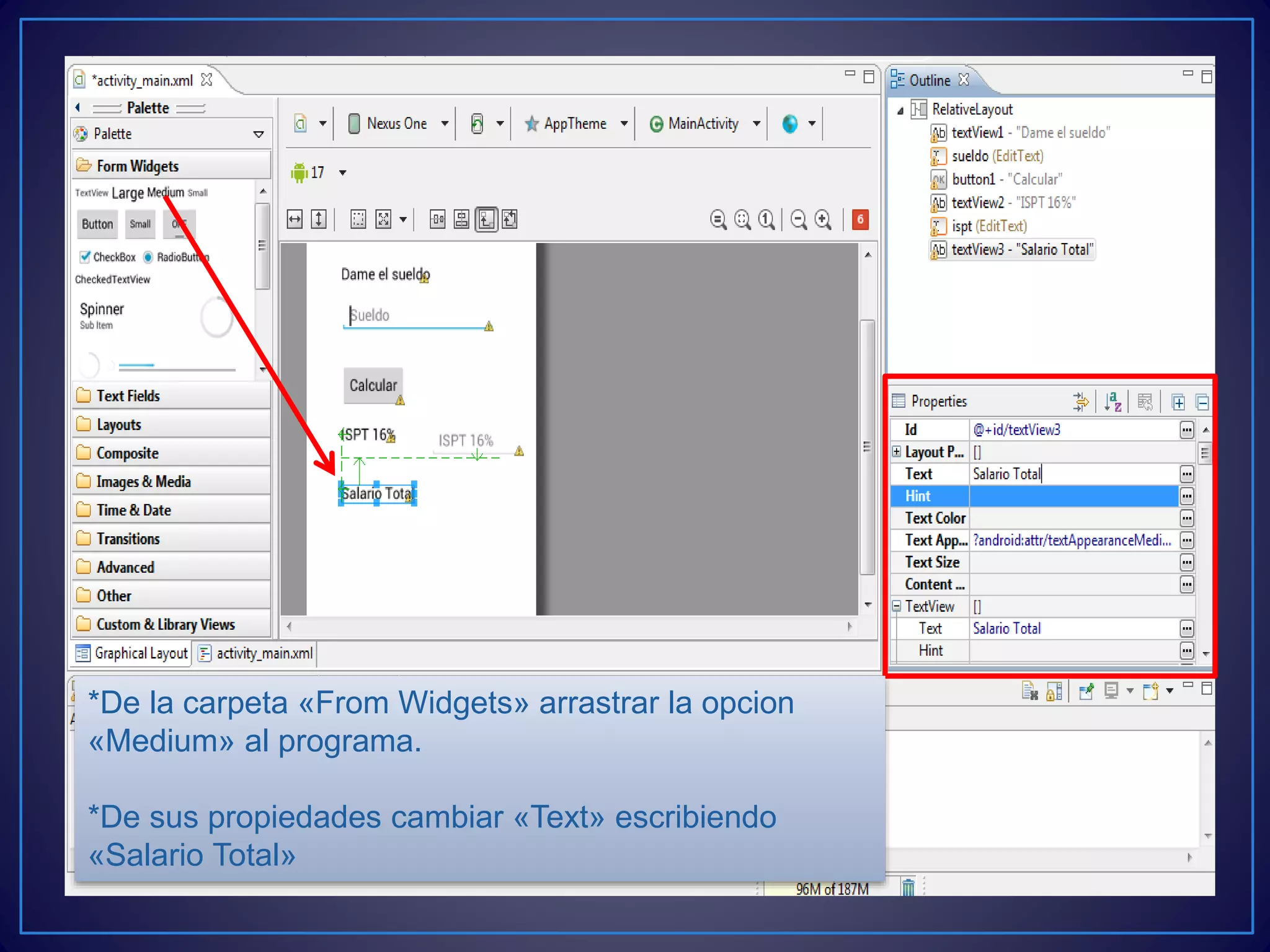Toggle the selected layout-actions icon
Viewport: 1270px width, 952px height.
486,219
